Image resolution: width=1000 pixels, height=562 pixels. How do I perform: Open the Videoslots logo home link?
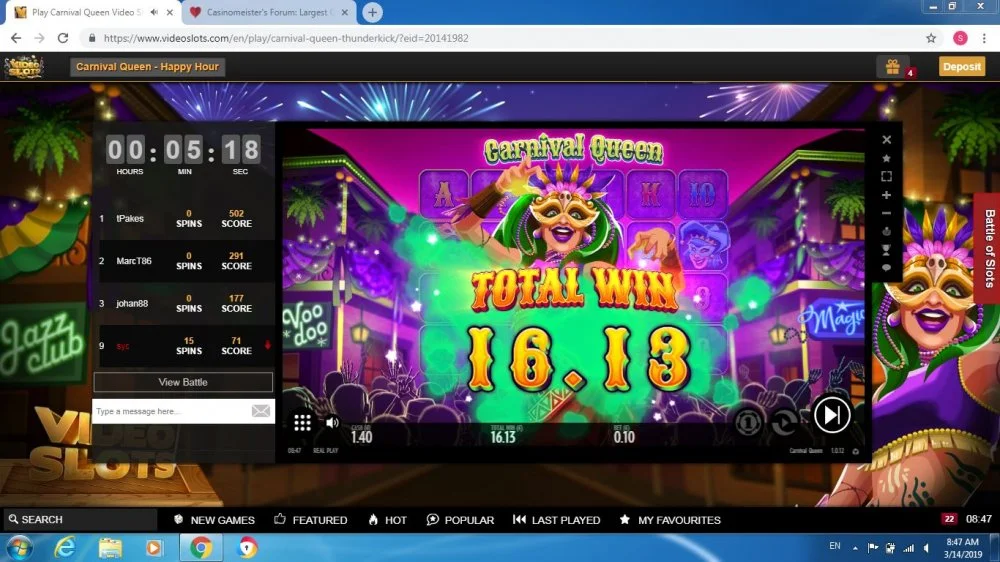(24, 66)
